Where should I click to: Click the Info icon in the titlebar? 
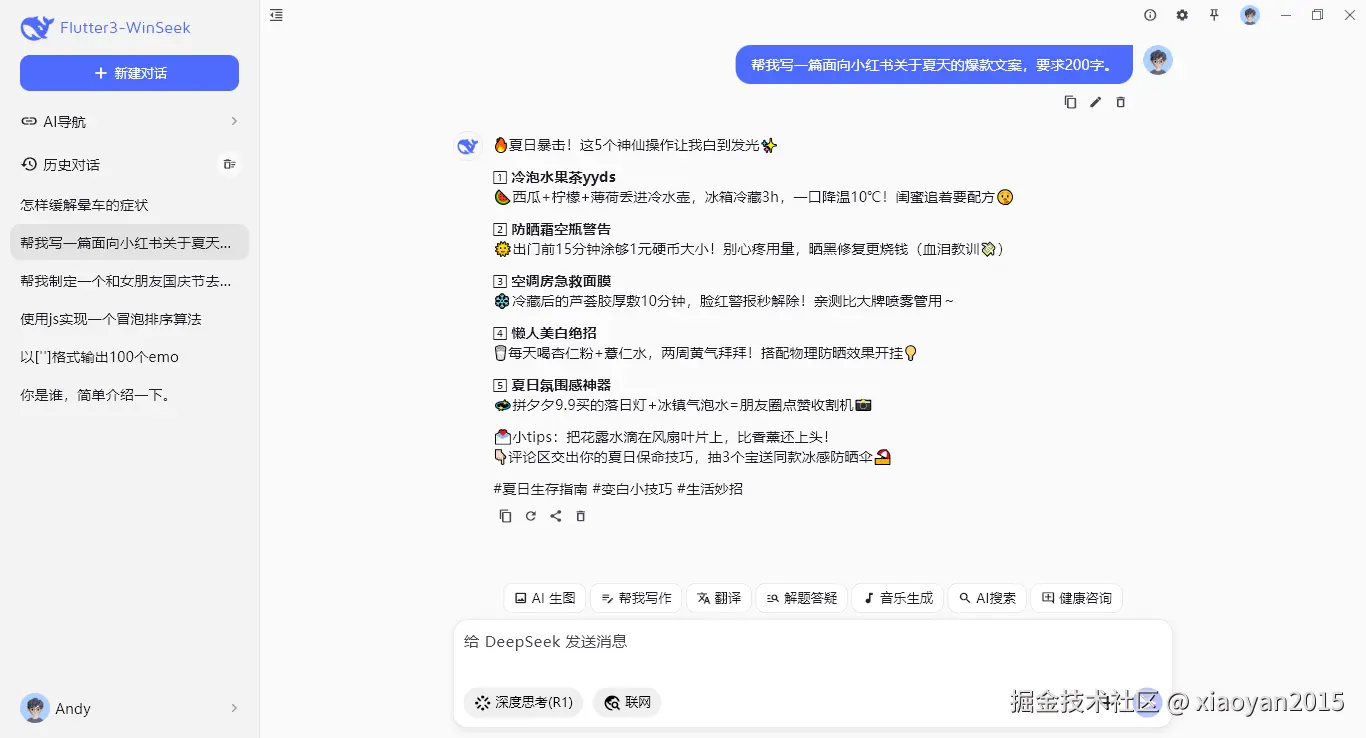click(x=1150, y=15)
